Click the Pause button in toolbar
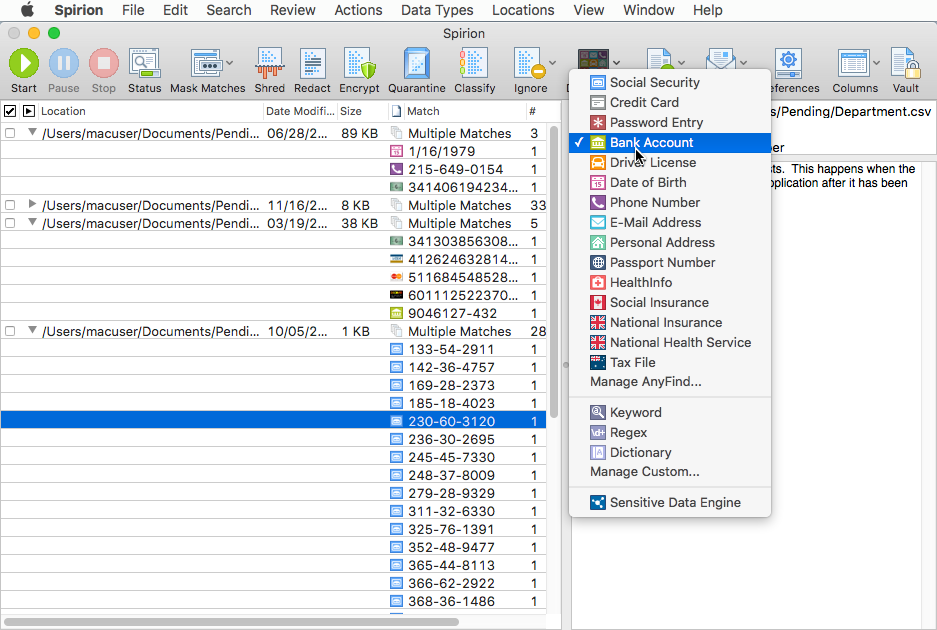 pyautogui.click(x=63, y=63)
